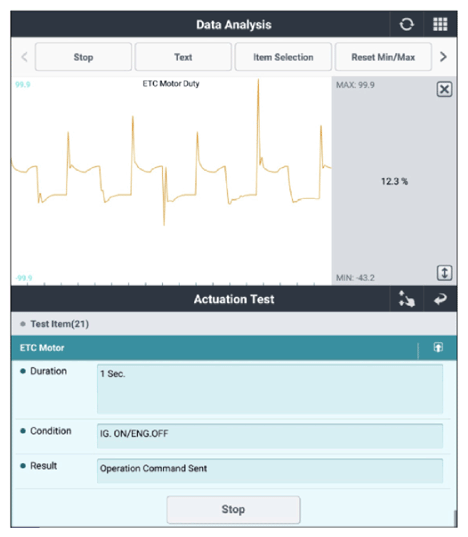Click the ETC Motor Duty waveform graph
Screen dimensions: 468x537
coord(171,181)
